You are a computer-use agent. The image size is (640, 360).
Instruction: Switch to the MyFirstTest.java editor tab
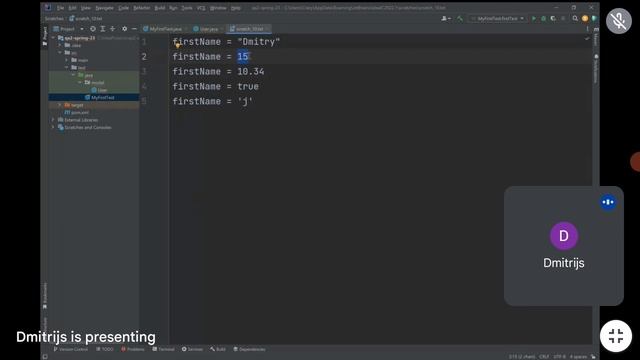click(x=164, y=29)
